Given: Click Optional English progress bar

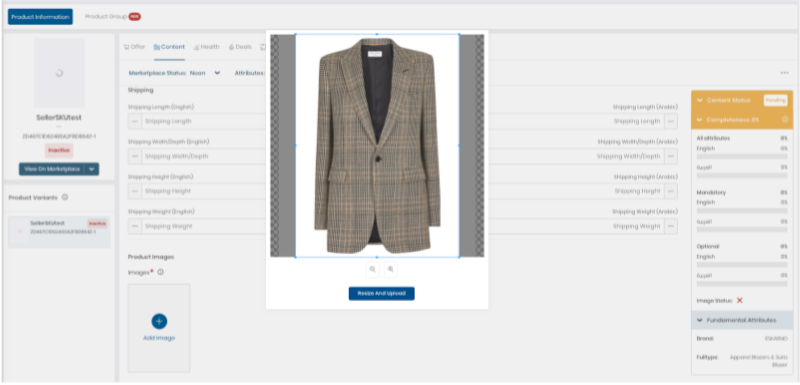Looking at the screenshot, I should click(742, 265).
